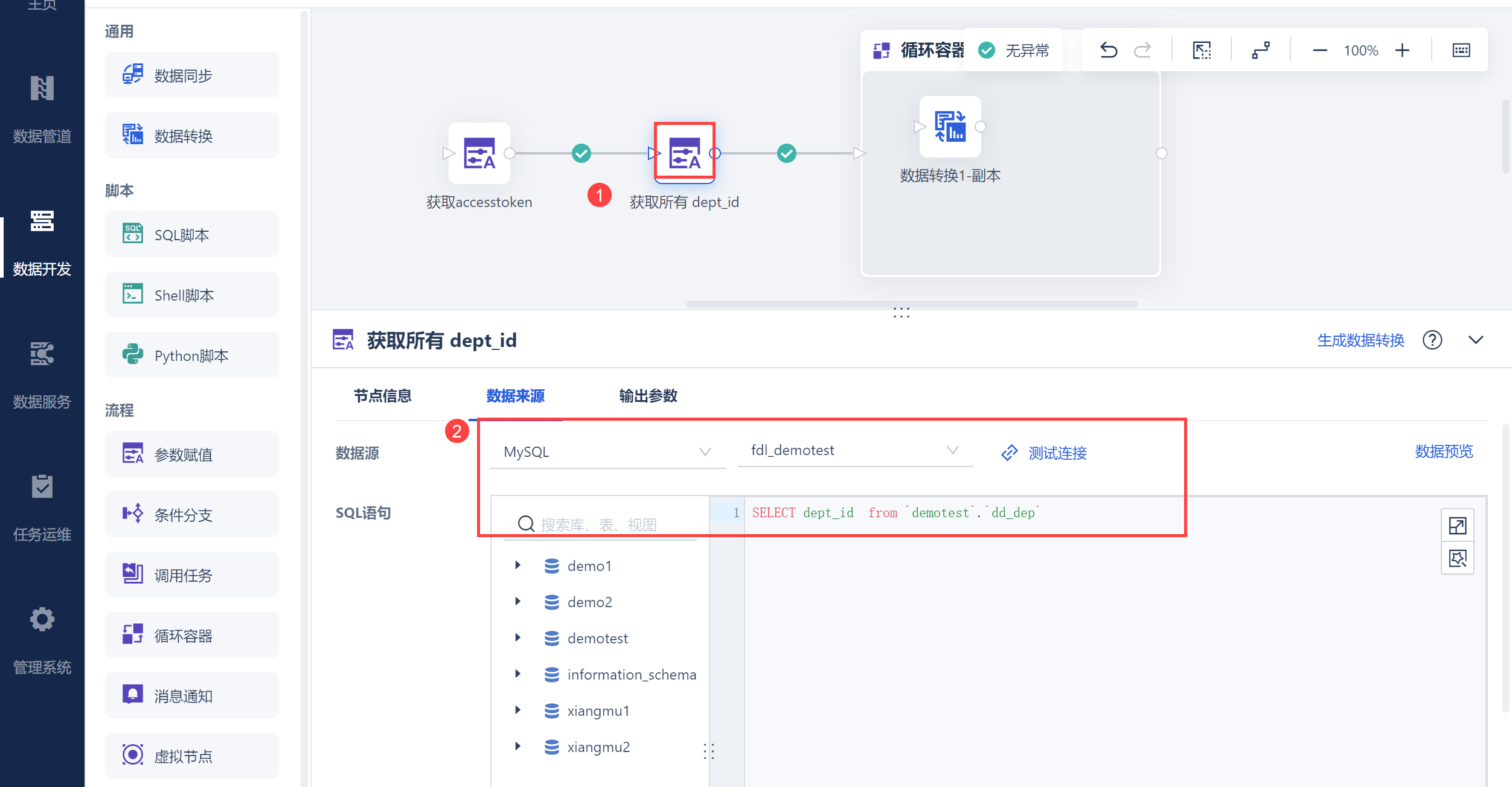This screenshot has height=787, width=1512.
Task: Open the MySQL data source type dropdown
Action: (x=607, y=451)
